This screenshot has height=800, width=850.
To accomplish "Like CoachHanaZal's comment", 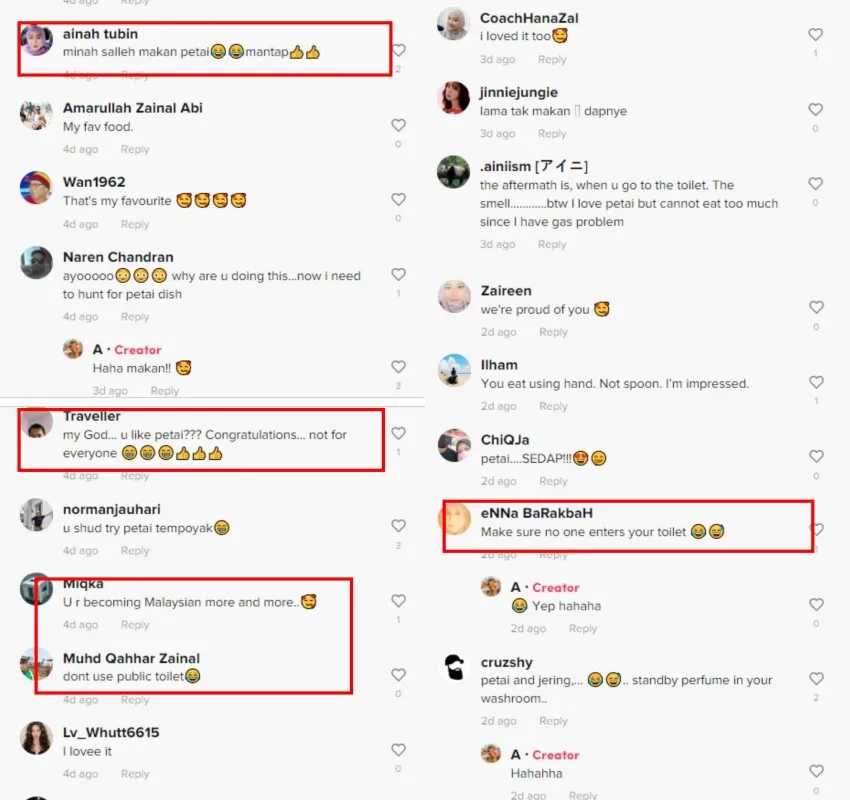I will point(815,35).
